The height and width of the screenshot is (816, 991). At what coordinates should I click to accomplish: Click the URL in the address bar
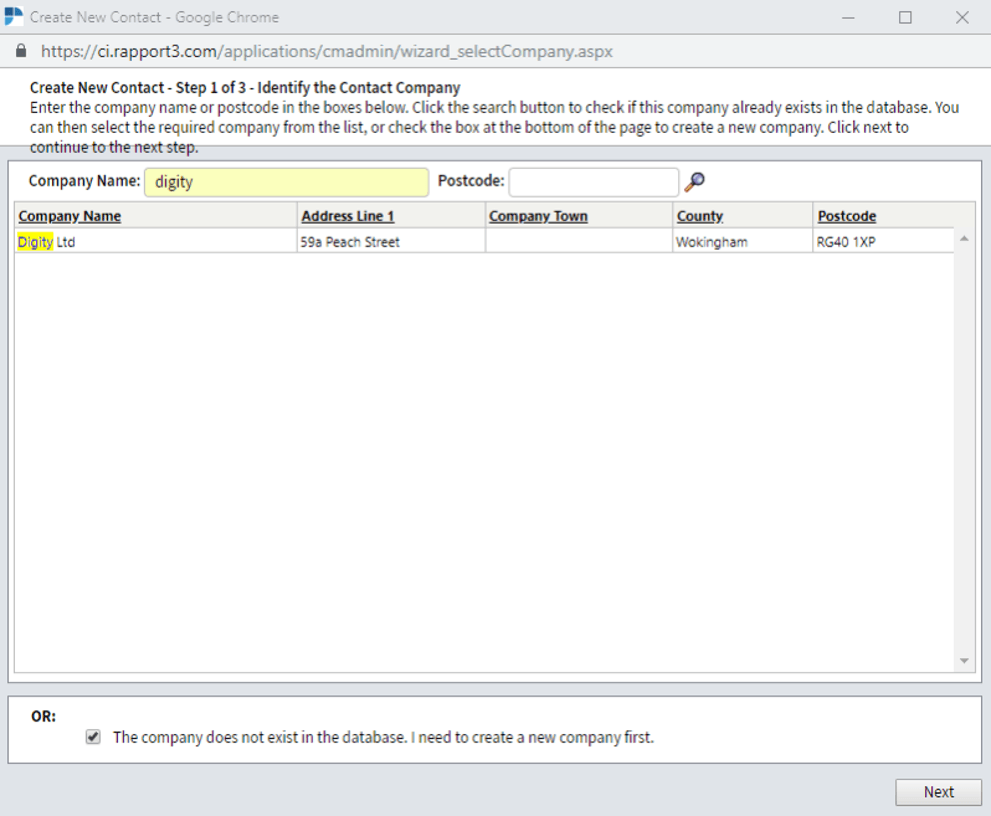coord(327,51)
